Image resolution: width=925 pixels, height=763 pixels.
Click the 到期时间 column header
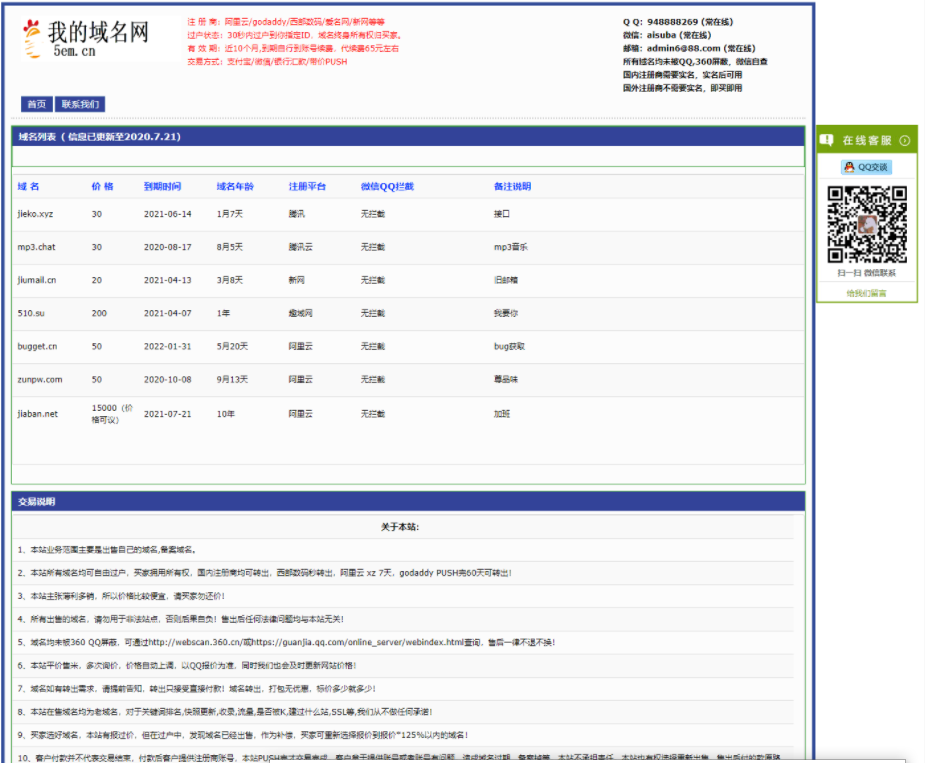pyautogui.click(x=162, y=187)
